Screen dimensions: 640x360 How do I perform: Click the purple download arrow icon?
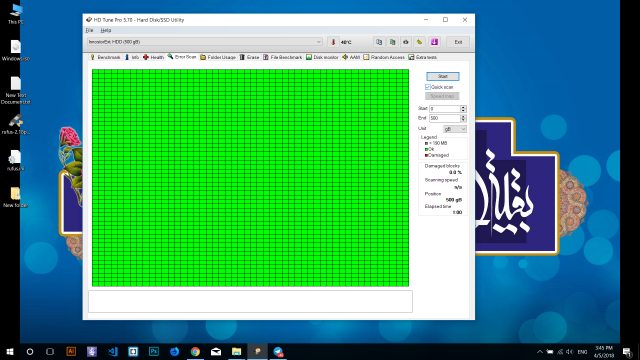point(434,42)
